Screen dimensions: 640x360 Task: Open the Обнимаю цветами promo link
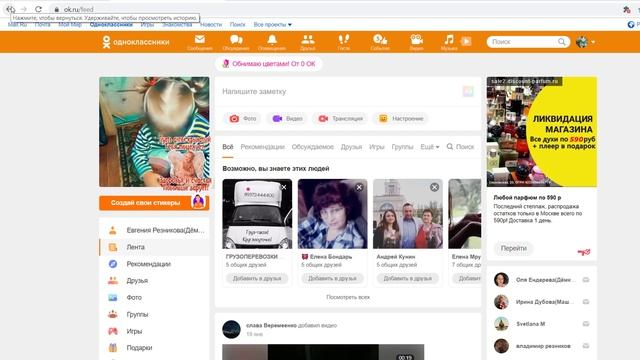click(269, 64)
